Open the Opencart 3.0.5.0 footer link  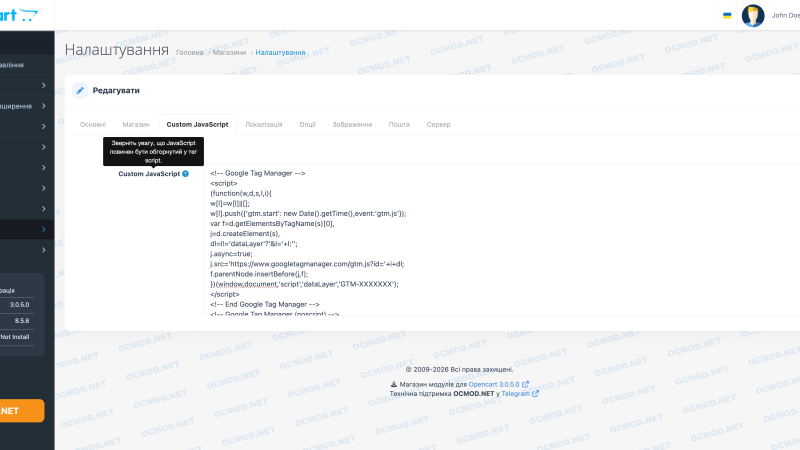494,385
